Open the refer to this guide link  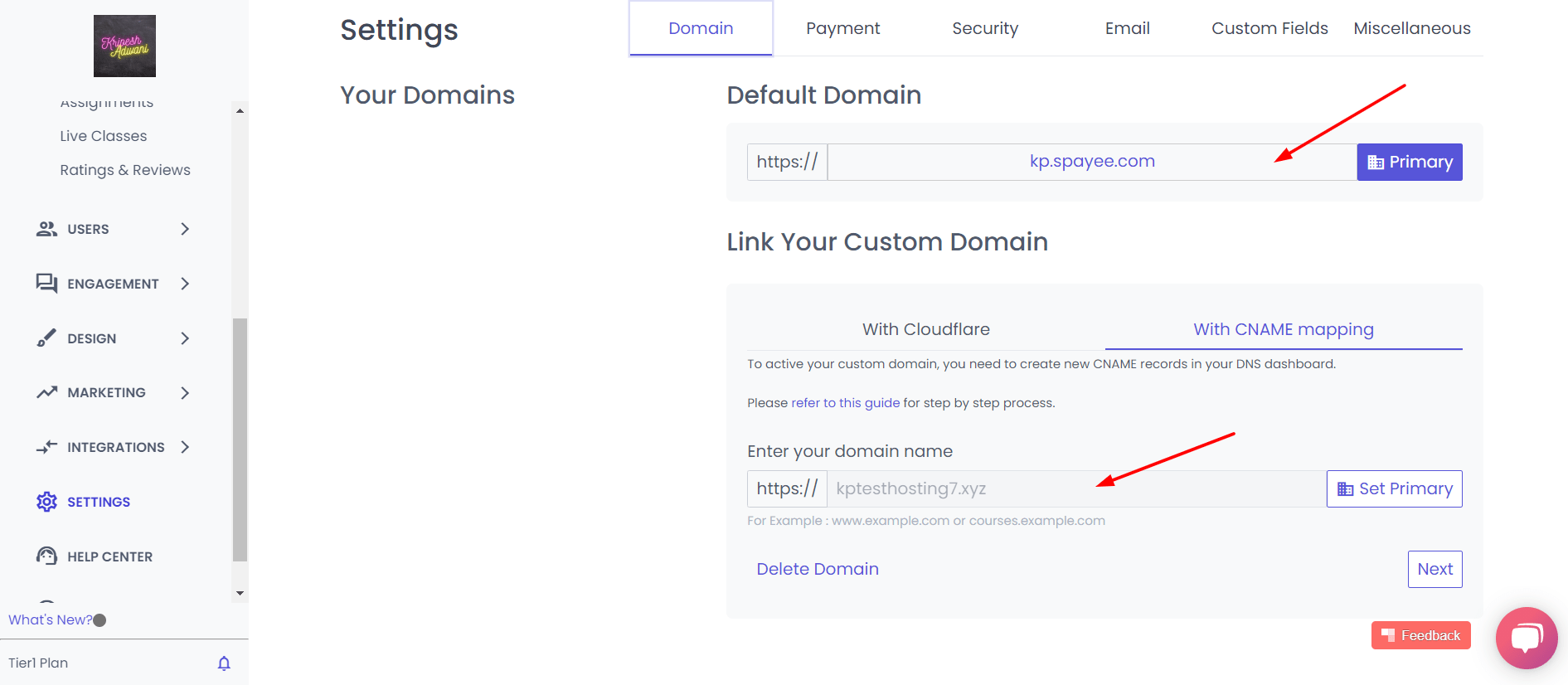coord(845,403)
